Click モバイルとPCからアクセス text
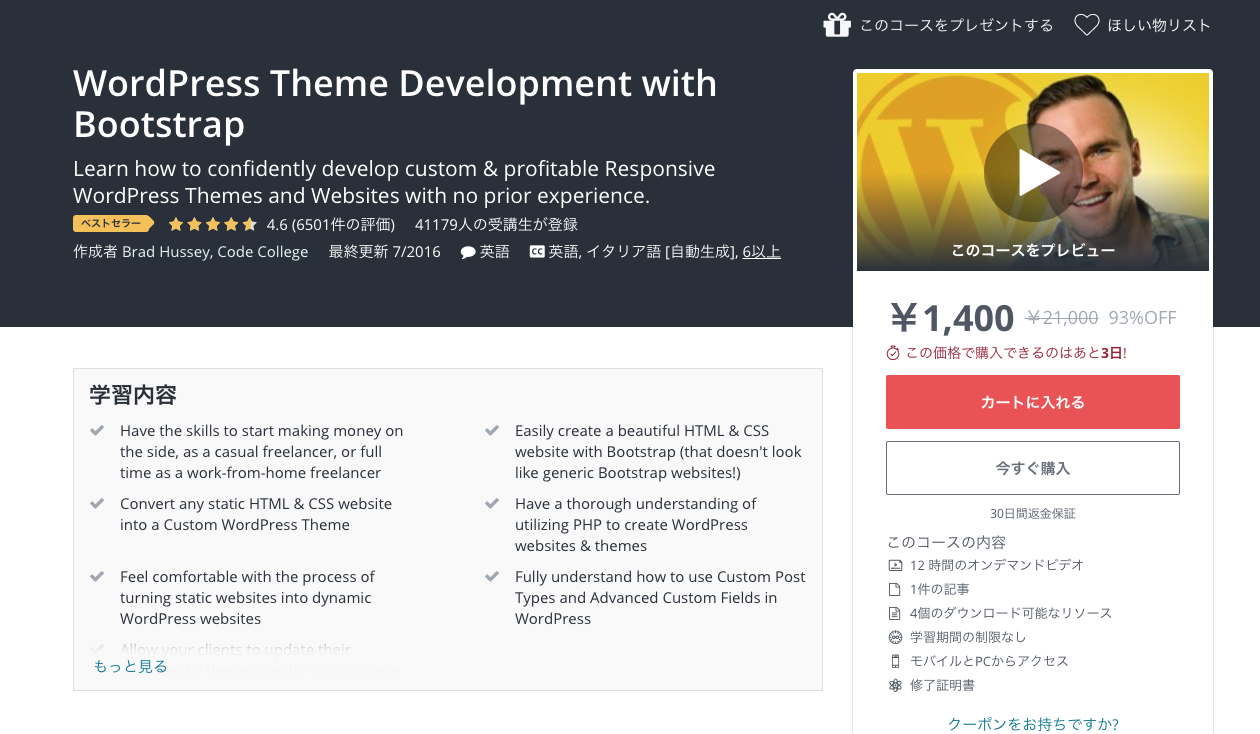This screenshot has height=734, width=1260. [989, 661]
